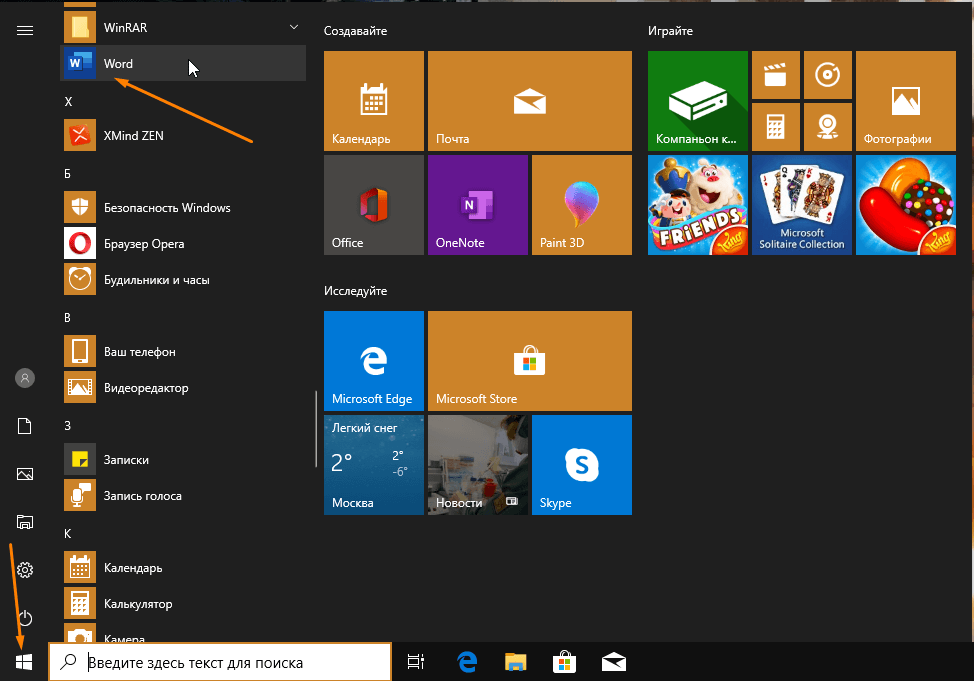Open the Новости news tile
This screenshot has height=681, width=974.
[478, 465]
